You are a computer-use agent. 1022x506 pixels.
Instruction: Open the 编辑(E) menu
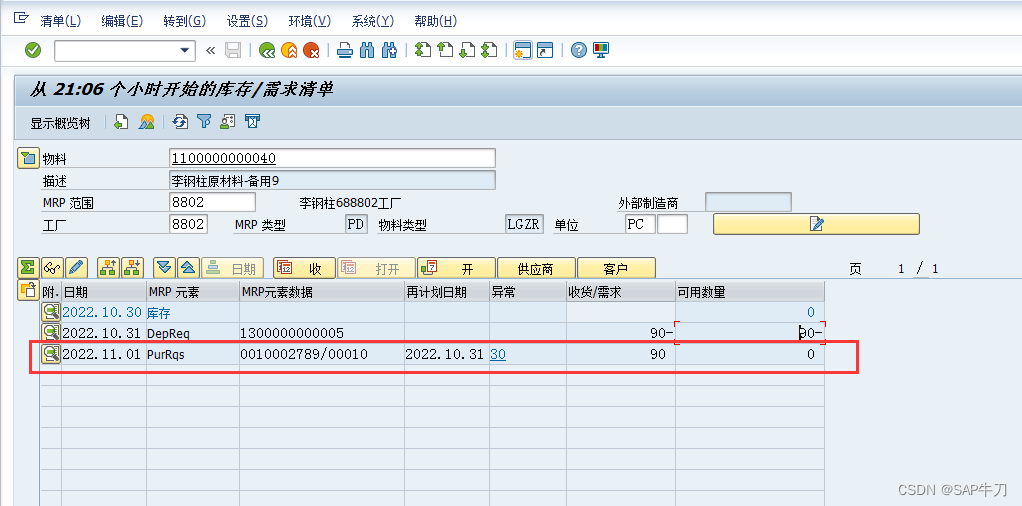click(x=122, y=21)
